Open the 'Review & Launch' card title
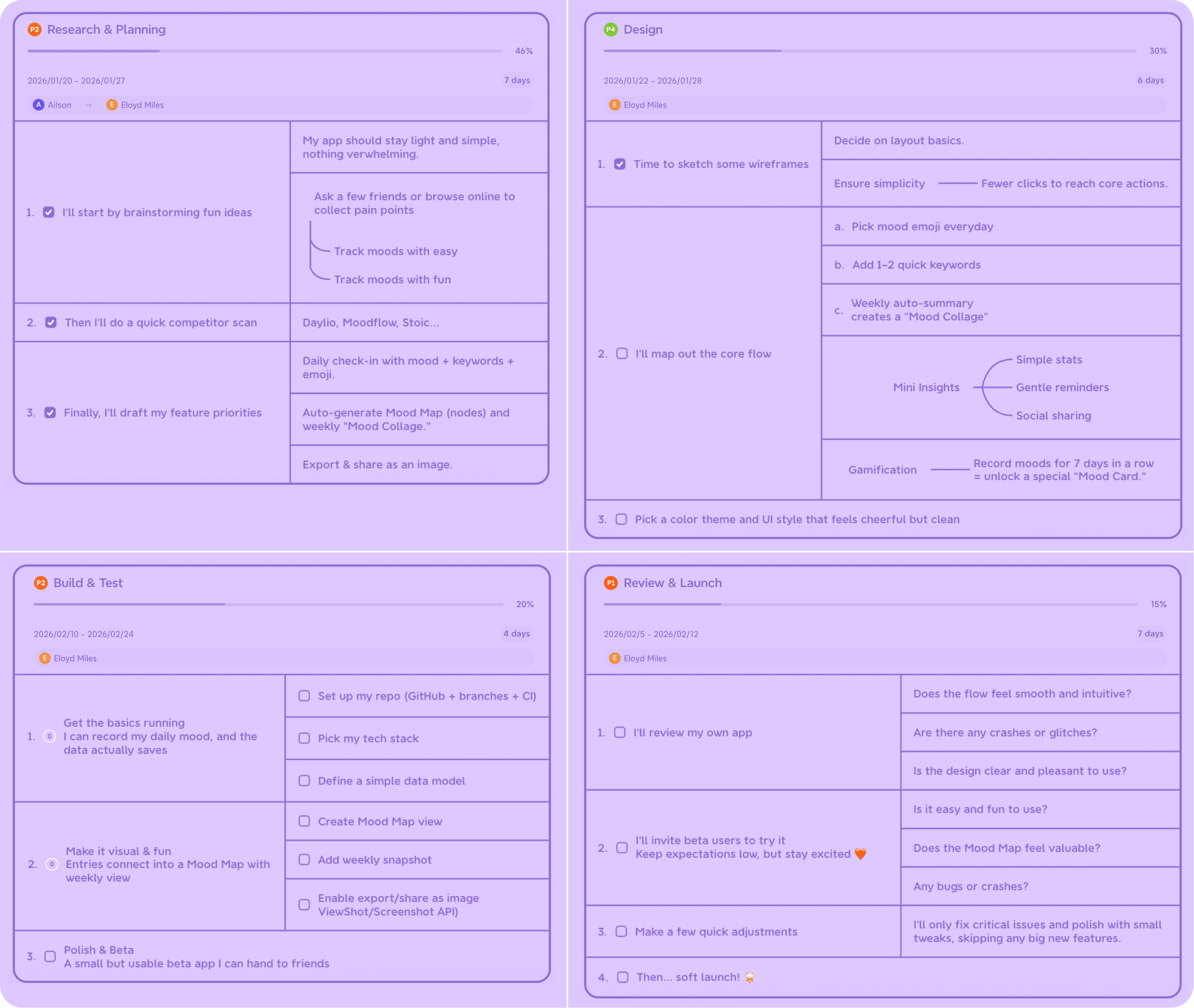 click(672, 583)
